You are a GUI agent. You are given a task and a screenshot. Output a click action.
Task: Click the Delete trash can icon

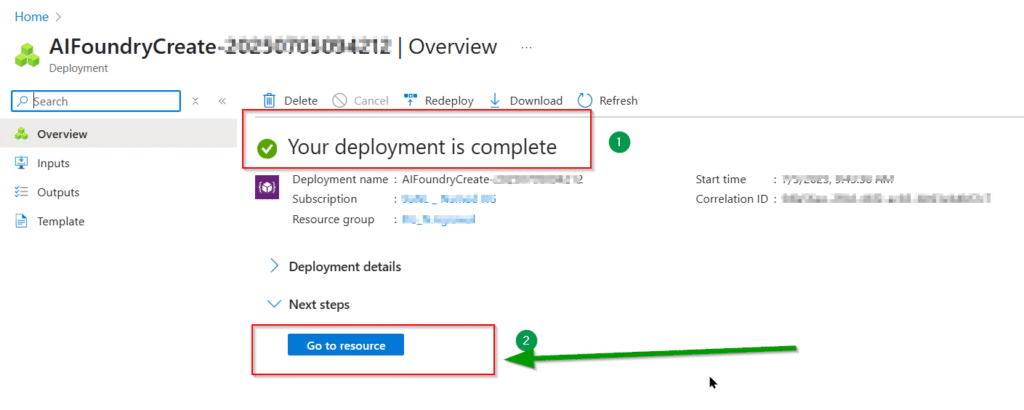(269, 101)
